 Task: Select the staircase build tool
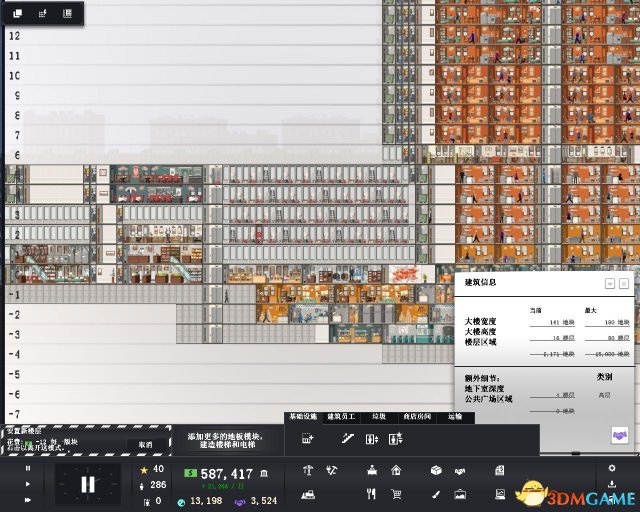coord(347,439)
